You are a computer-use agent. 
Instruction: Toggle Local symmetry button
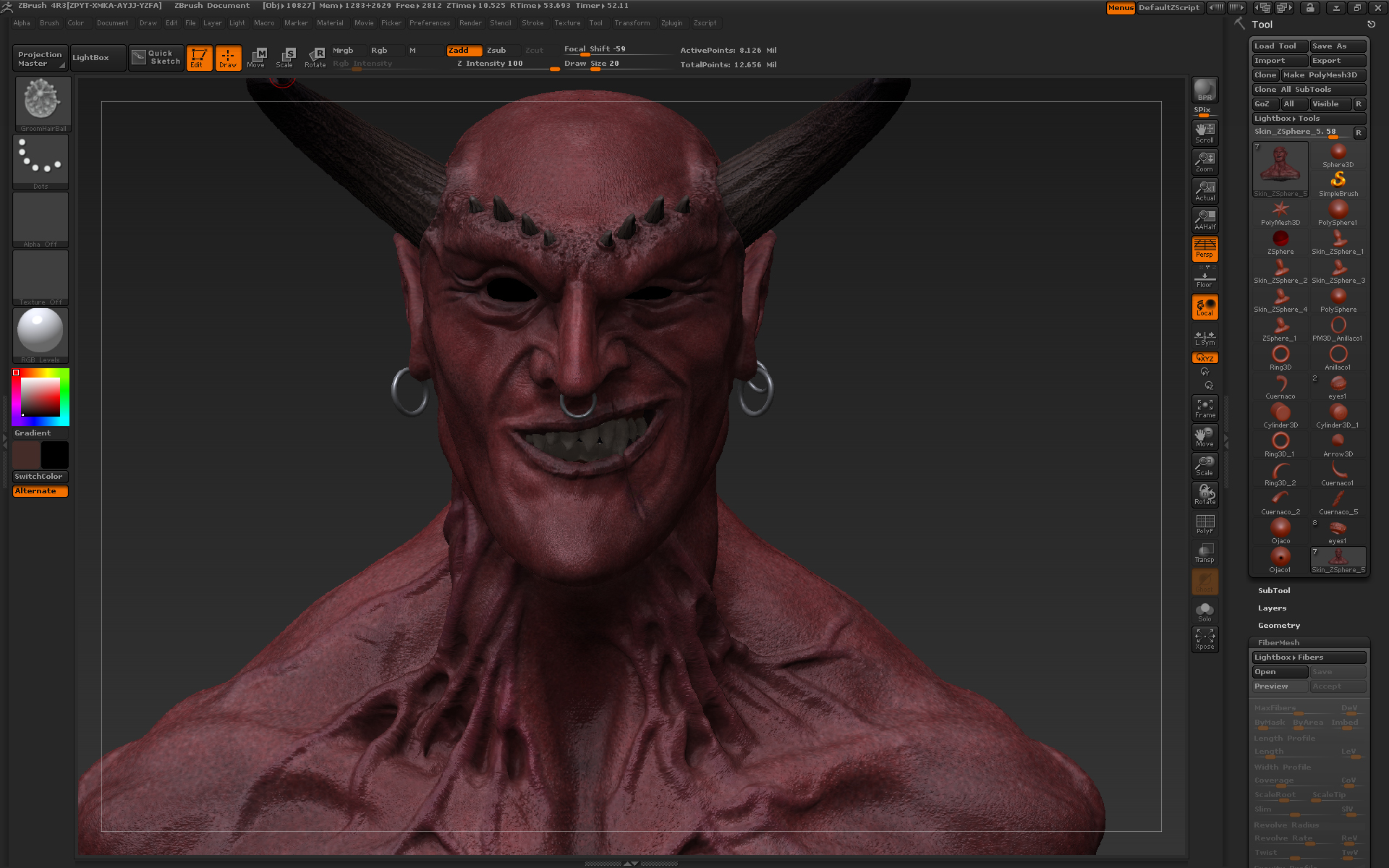tap(1205, 307)
